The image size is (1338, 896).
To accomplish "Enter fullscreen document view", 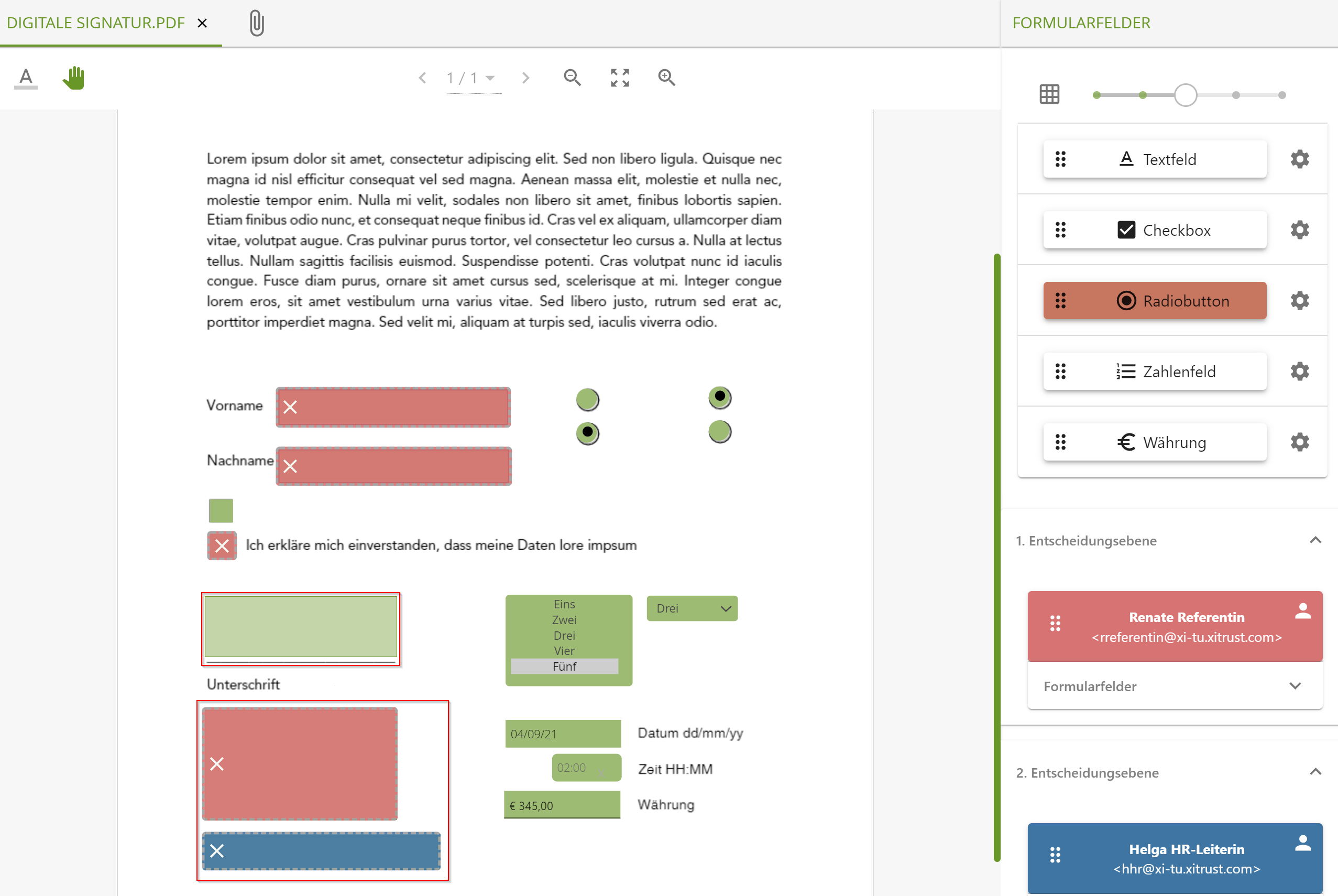I will pyautogui.click(x=619, y=78).
